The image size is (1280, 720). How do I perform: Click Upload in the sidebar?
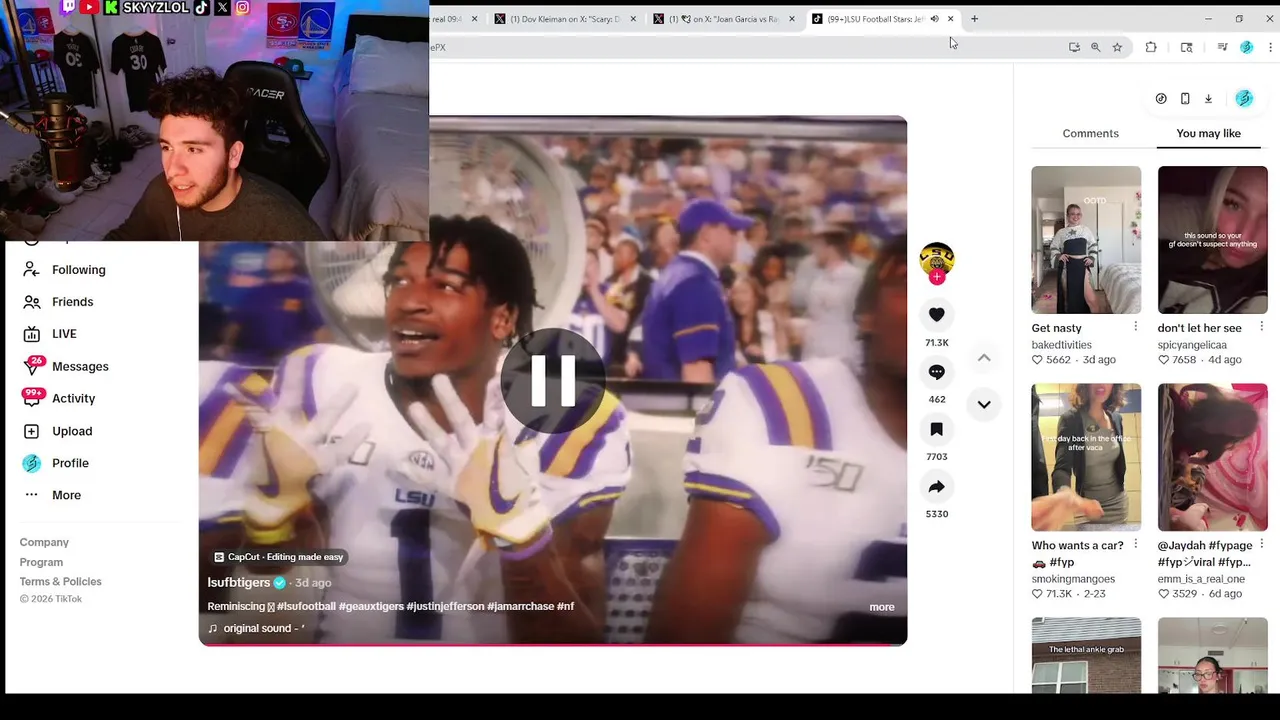pyautogui.click(x=72, y=431)
